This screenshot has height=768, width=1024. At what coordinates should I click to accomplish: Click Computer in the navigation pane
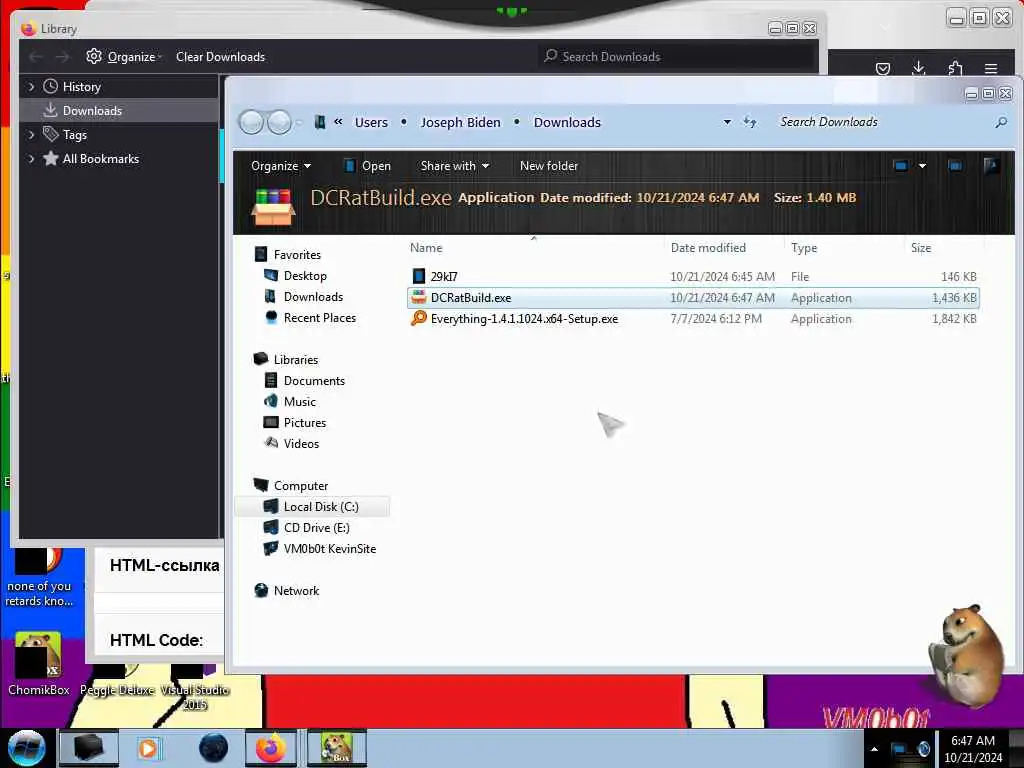pos(301,486)
